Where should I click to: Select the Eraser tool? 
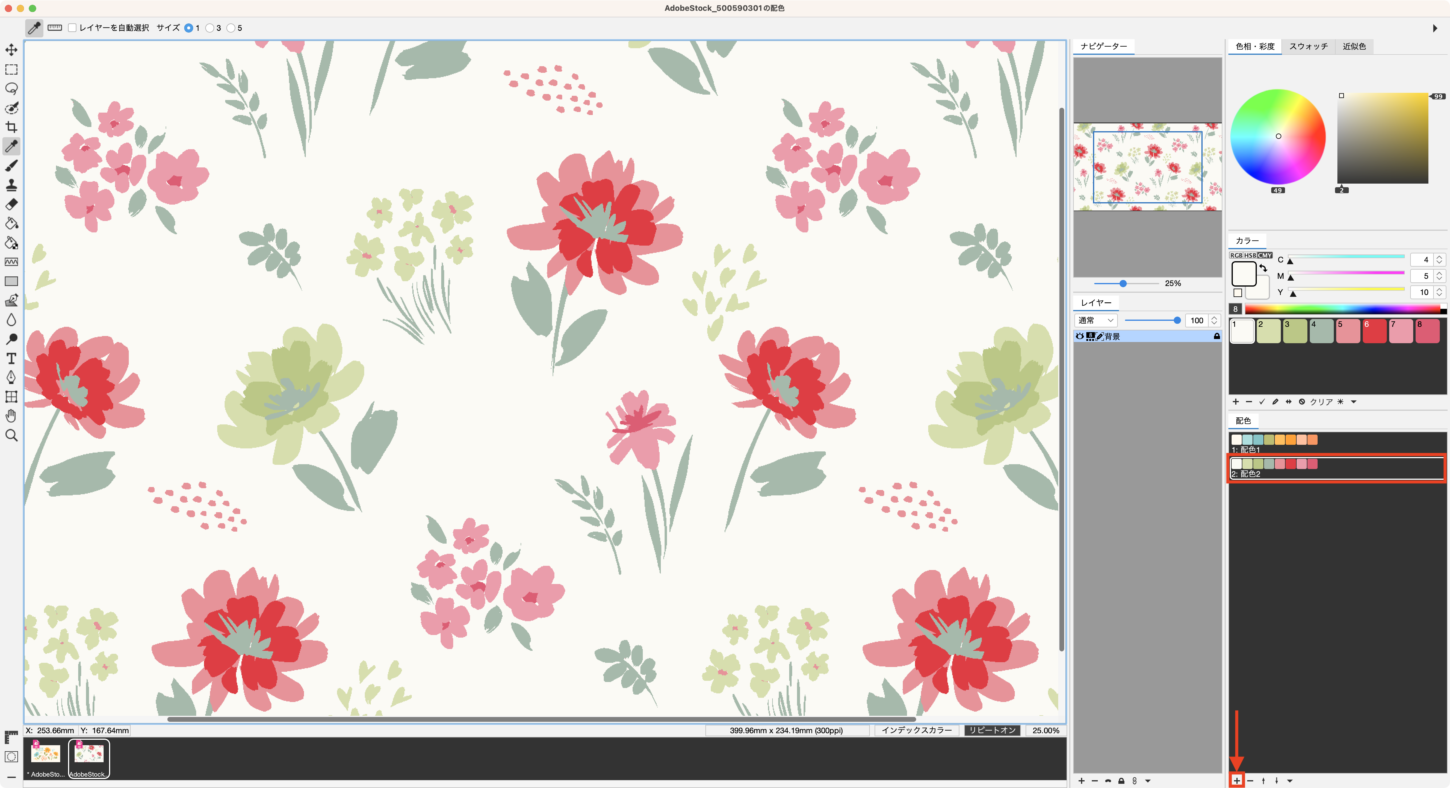(x=11, y=204)
